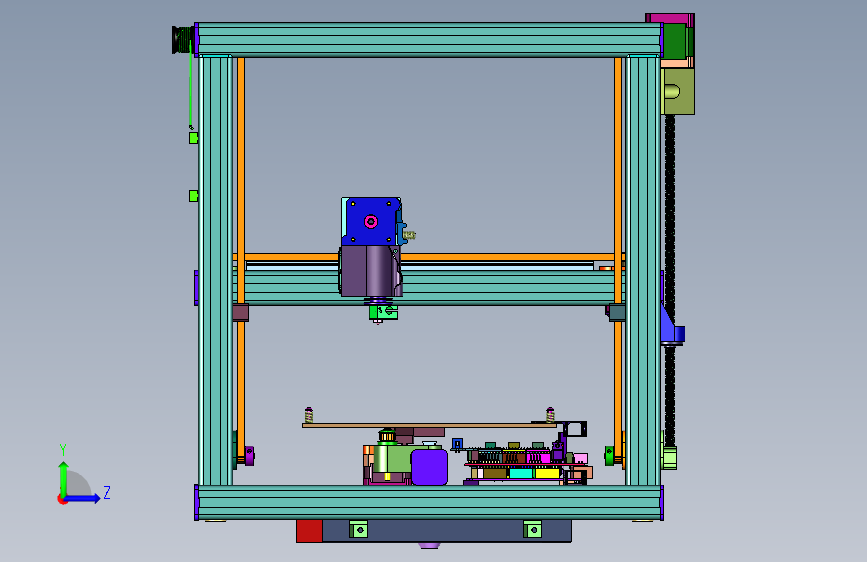Screen dimensions: 867x562
Task: Select the left vertical aluminum extrusion post
Action: tap(216, 270)
